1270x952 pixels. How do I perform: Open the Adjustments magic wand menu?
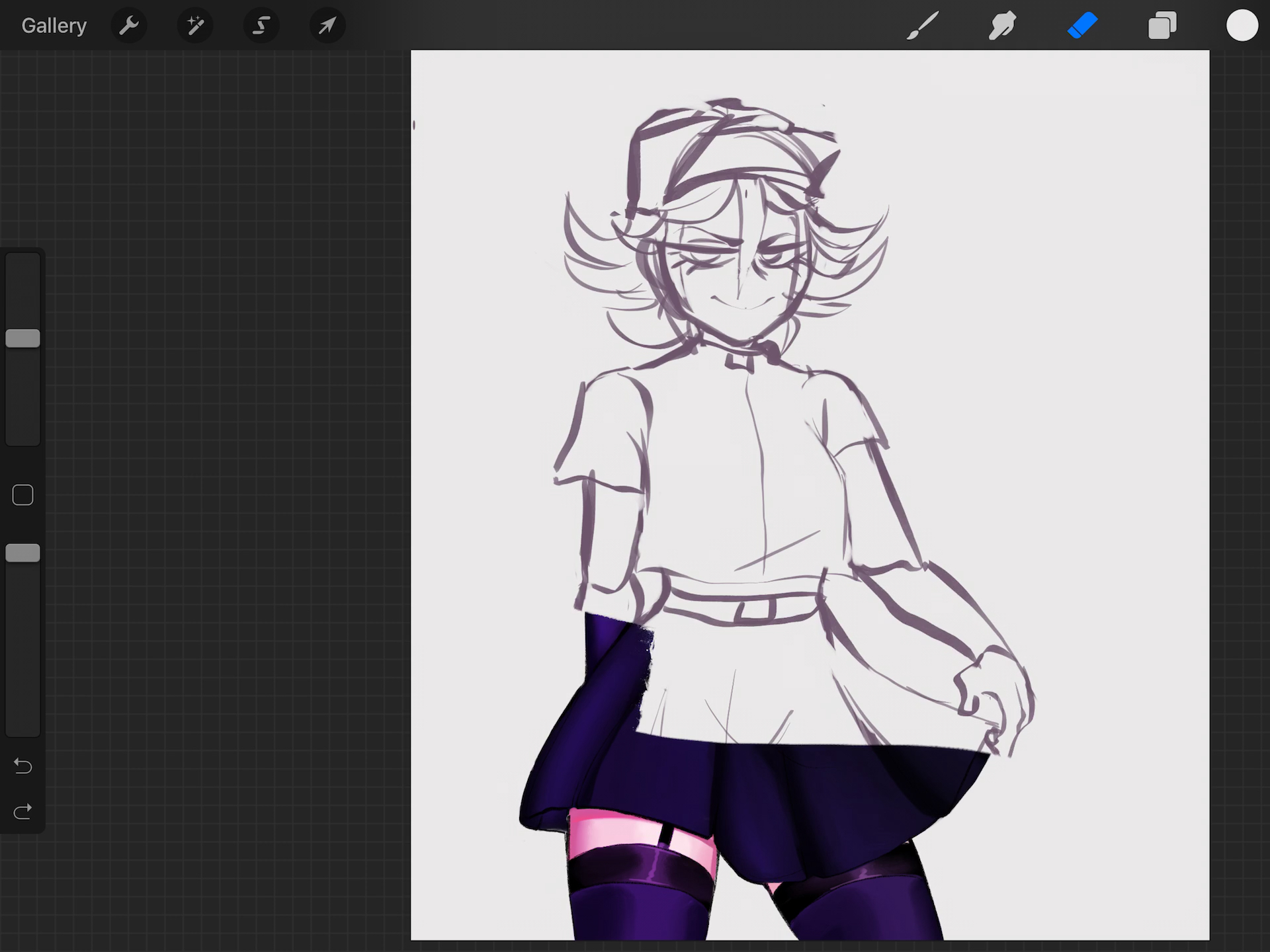[x=195, y=26]
